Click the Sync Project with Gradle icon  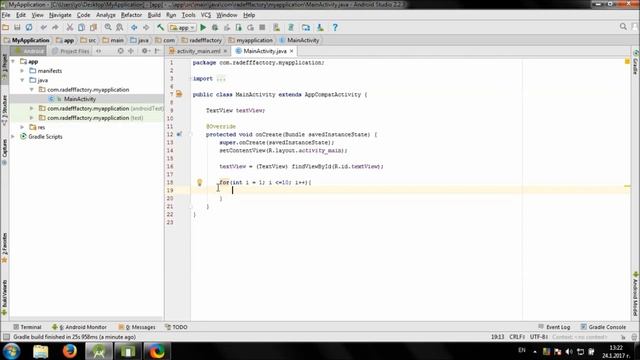[x=291, y=27]
